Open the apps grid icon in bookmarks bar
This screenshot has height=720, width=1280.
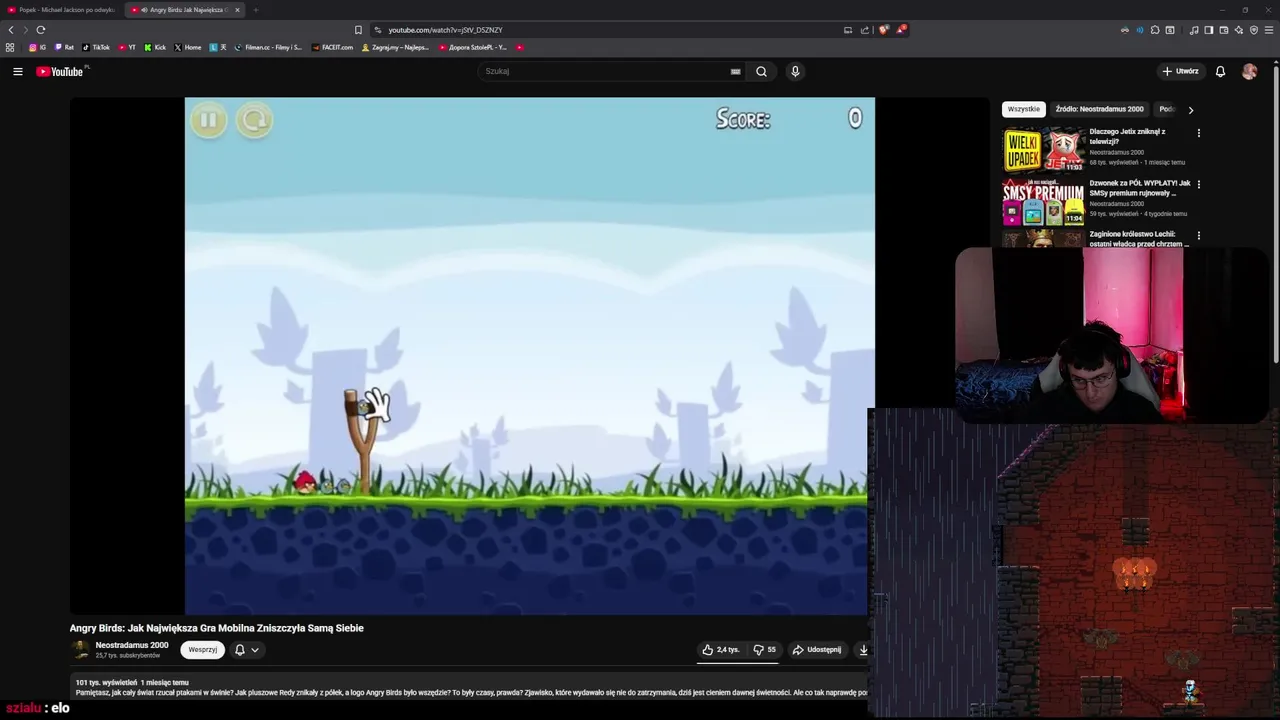coord(10,47)
